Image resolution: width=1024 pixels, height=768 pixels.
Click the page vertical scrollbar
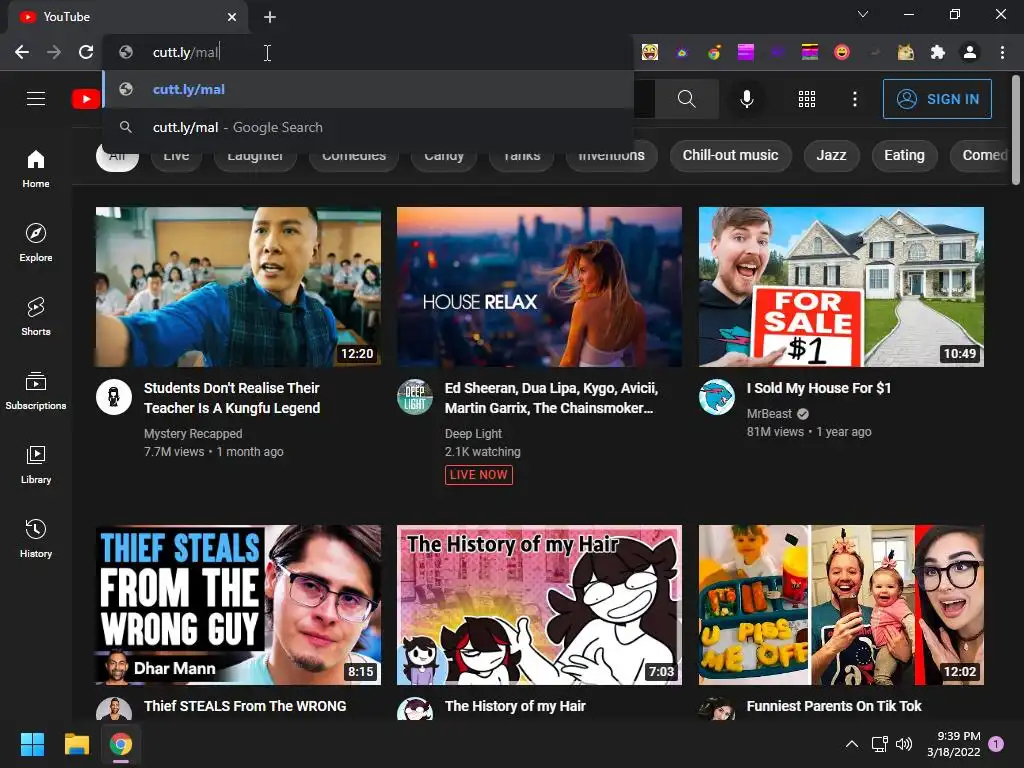tap(1016, 131)
